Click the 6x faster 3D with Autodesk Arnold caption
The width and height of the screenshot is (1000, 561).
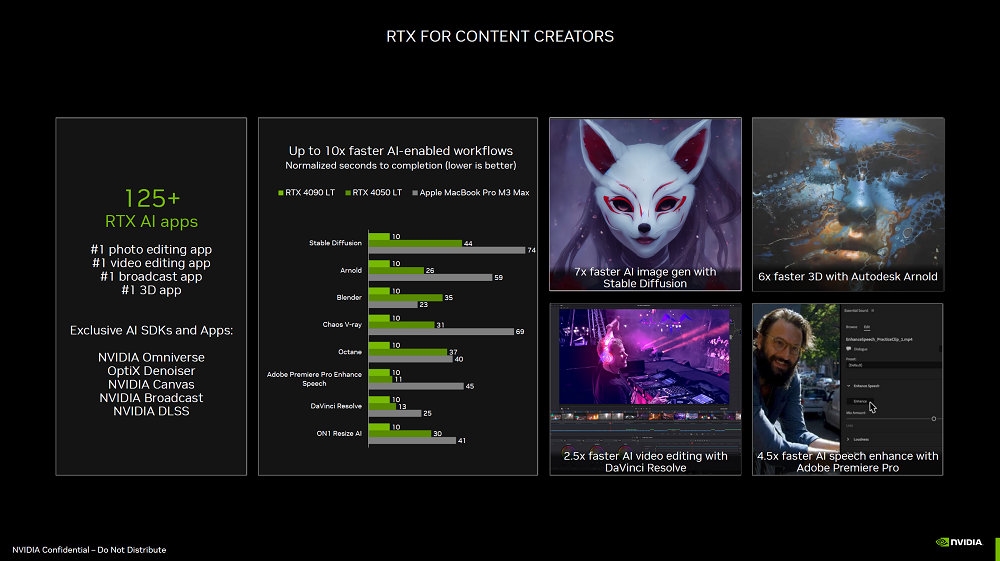click(848, 277)
